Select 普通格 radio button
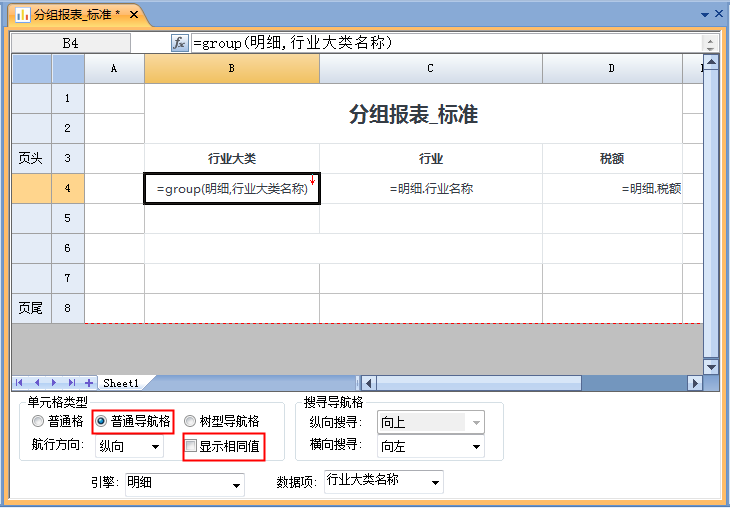 [39, 422]
